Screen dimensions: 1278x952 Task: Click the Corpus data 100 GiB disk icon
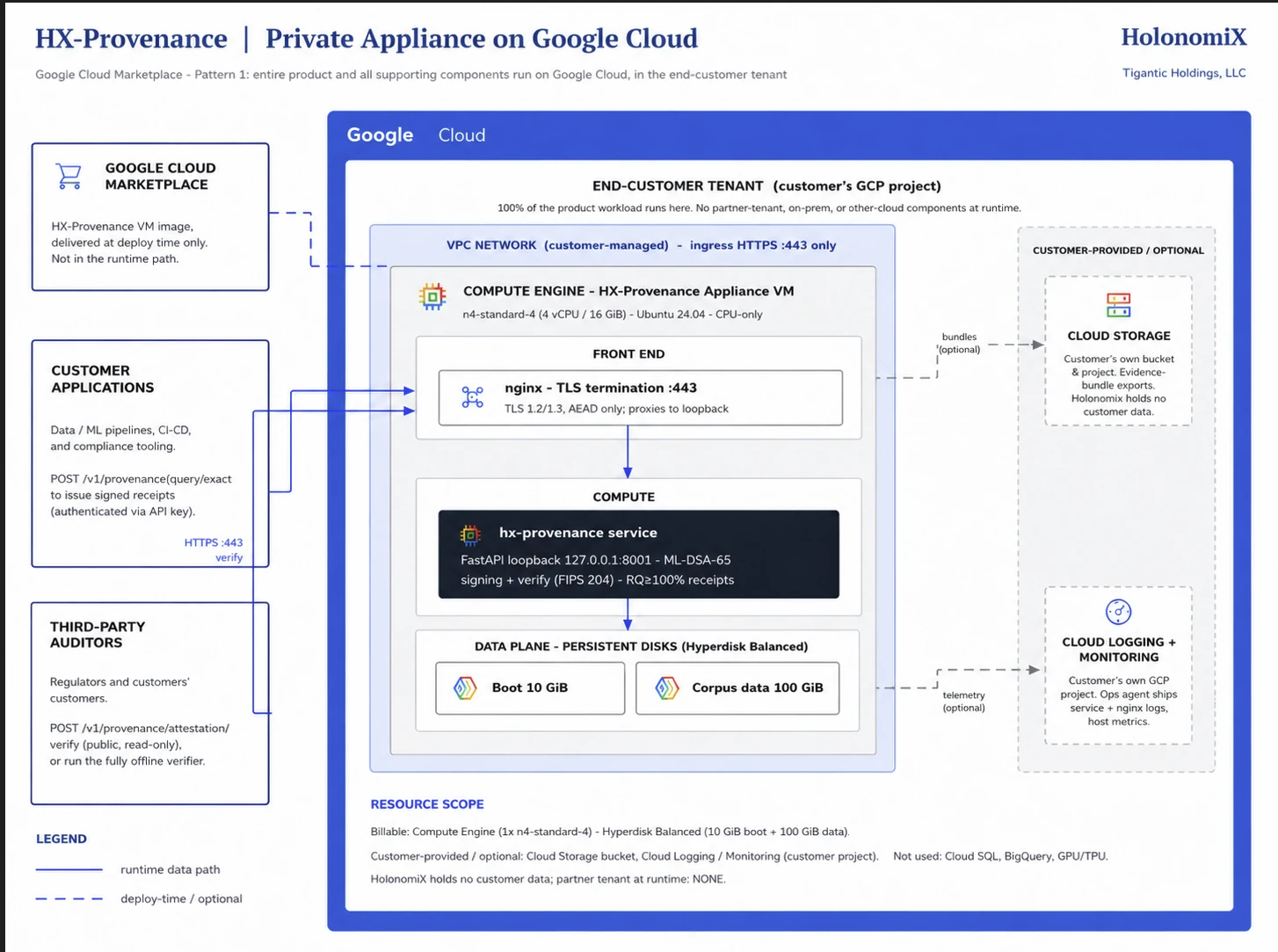[x=667, y=687]
